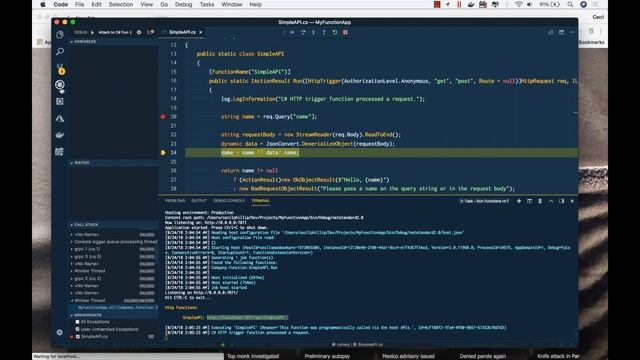The width and height of the screenshot is (640, 360).
Task: Close the bottom panel
Action: (572, 201)
